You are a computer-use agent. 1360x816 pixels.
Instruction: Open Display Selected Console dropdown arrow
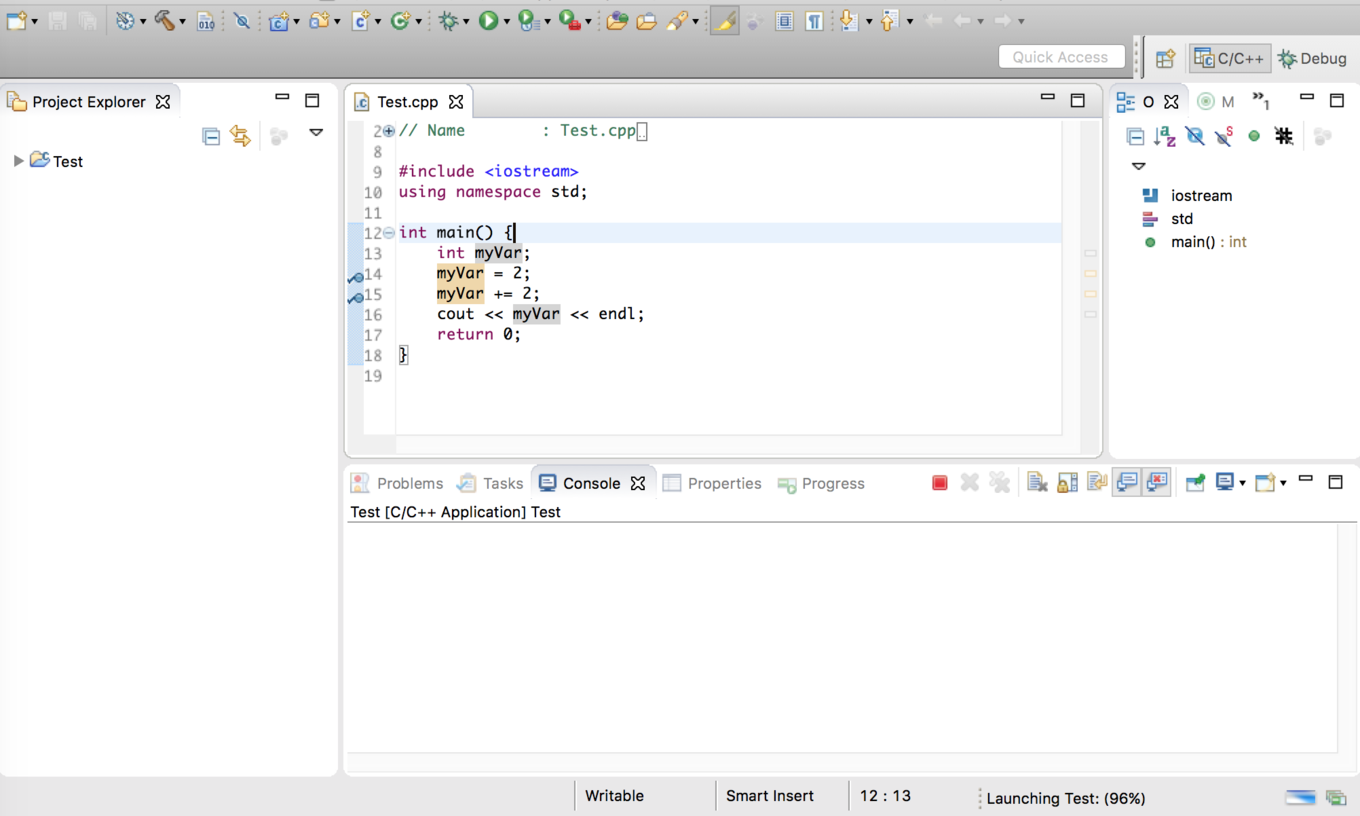click(x=1242, y=484)
